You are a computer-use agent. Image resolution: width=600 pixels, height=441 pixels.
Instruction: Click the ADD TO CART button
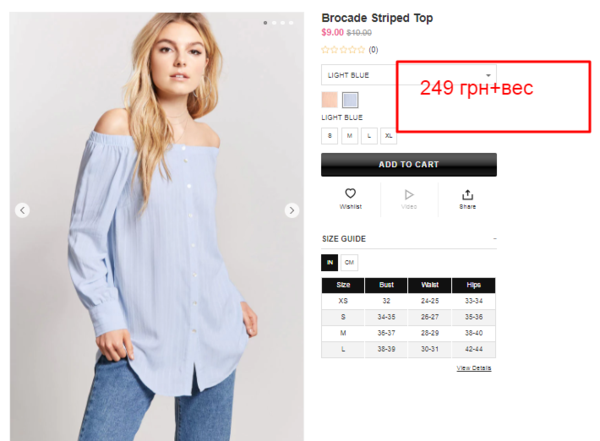pos(409,165)
